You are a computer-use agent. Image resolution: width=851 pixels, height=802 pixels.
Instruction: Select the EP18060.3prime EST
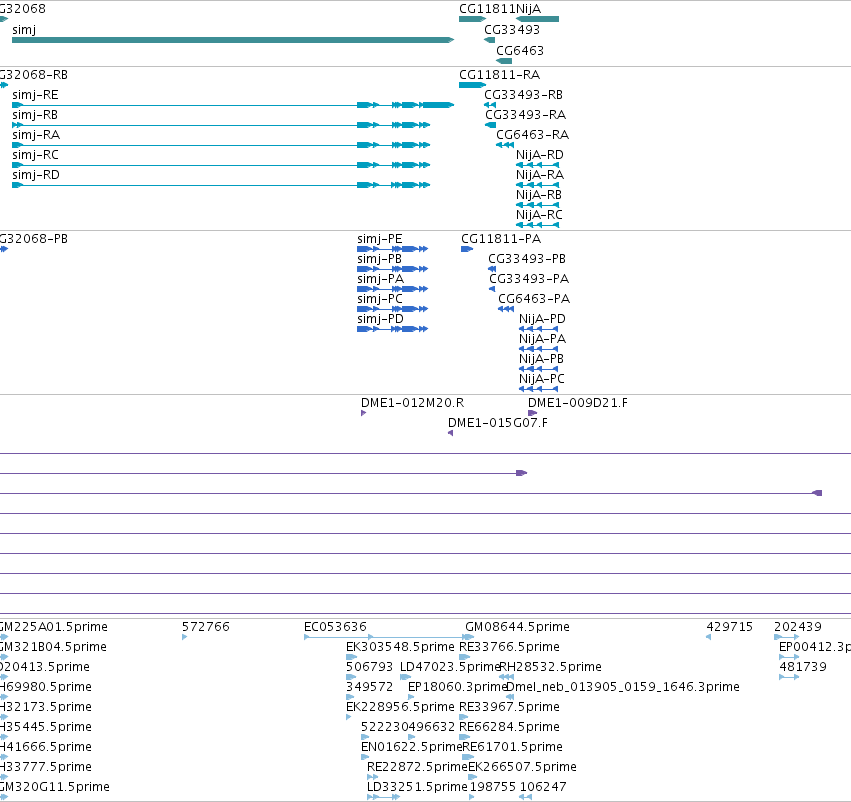411,697
